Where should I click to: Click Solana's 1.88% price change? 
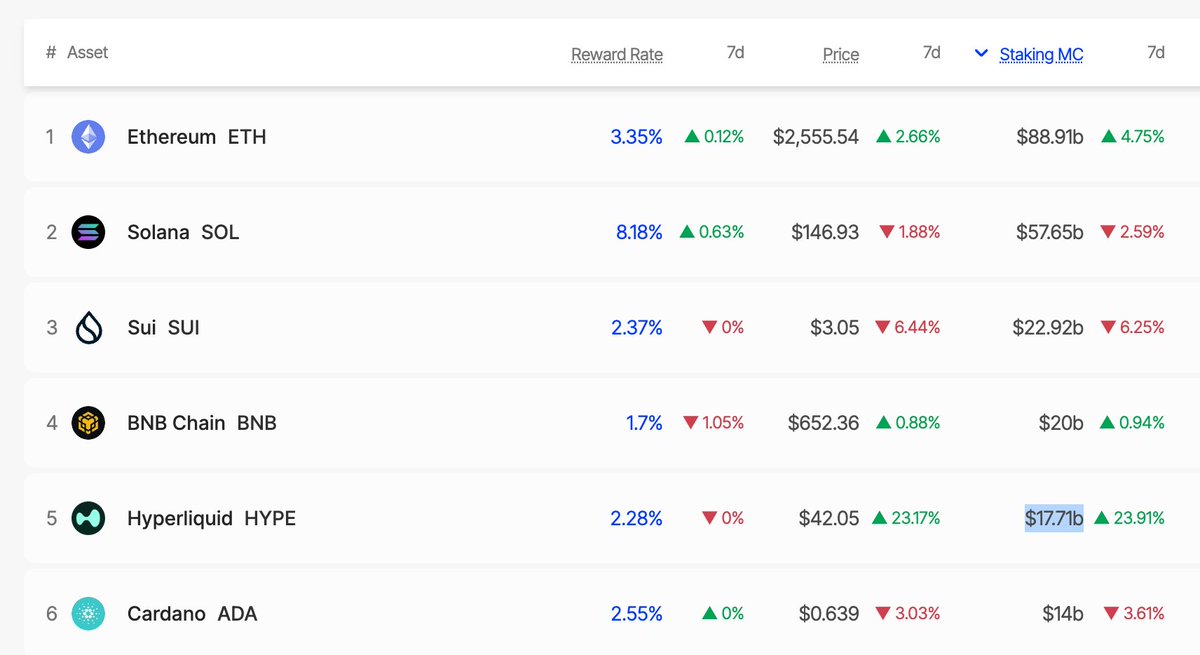pyautogui.click(x=910, y=232)
